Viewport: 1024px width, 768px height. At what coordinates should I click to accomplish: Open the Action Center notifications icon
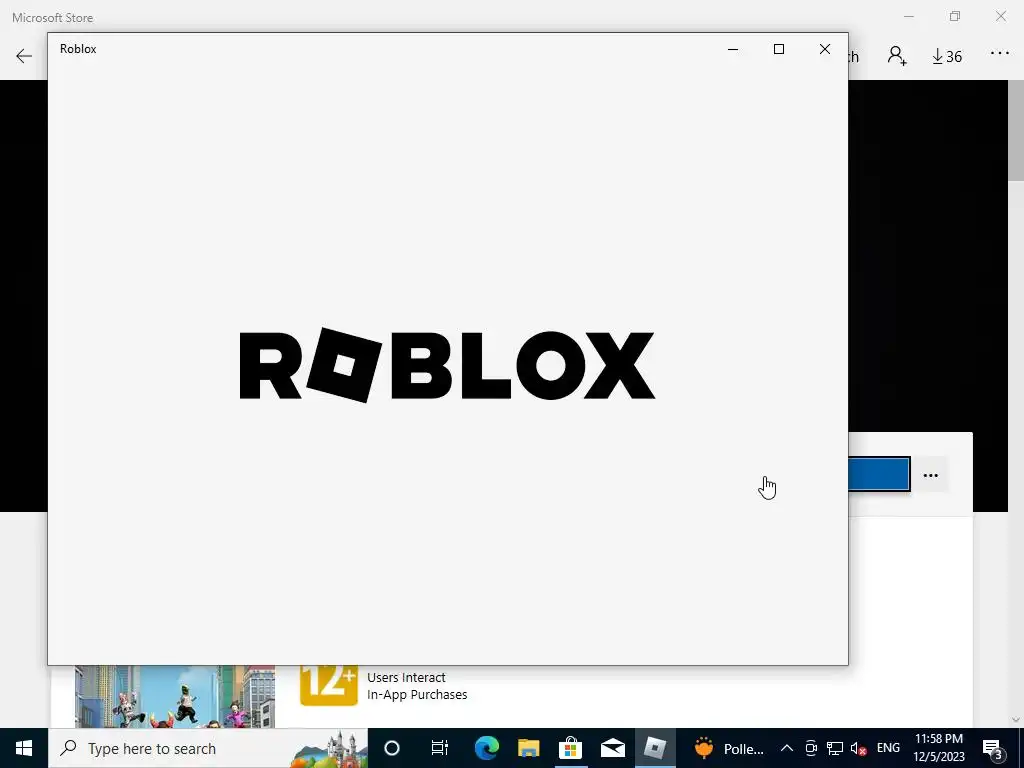pos(993,749)
